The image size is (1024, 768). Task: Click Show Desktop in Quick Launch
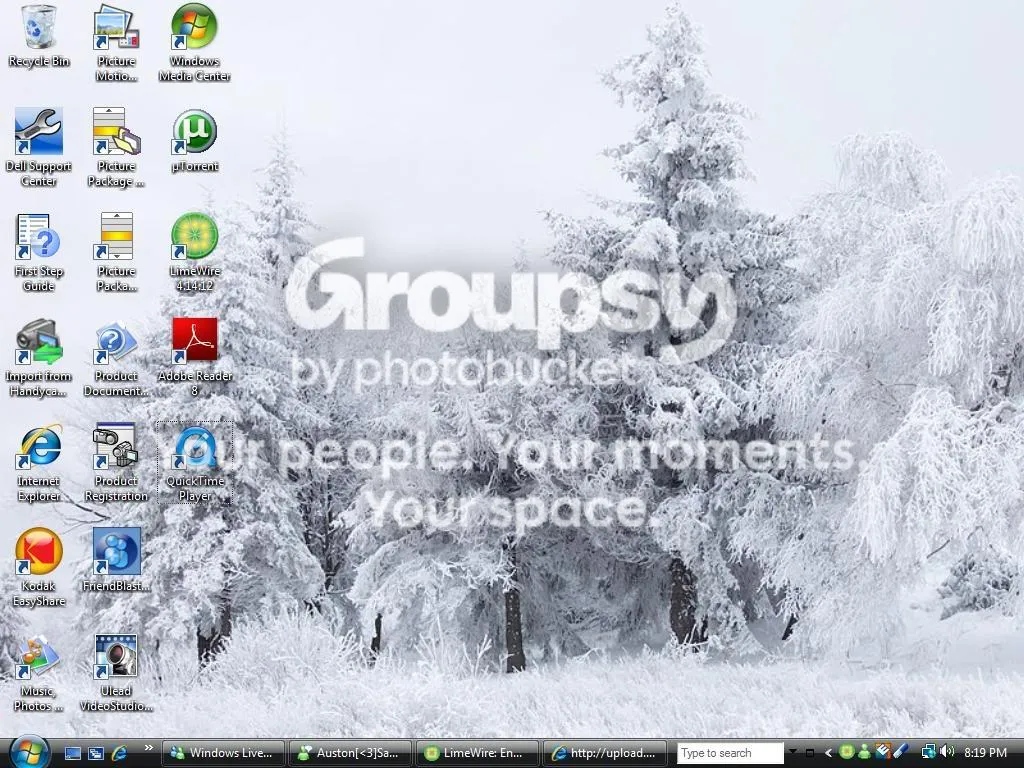tap(72, 753)
